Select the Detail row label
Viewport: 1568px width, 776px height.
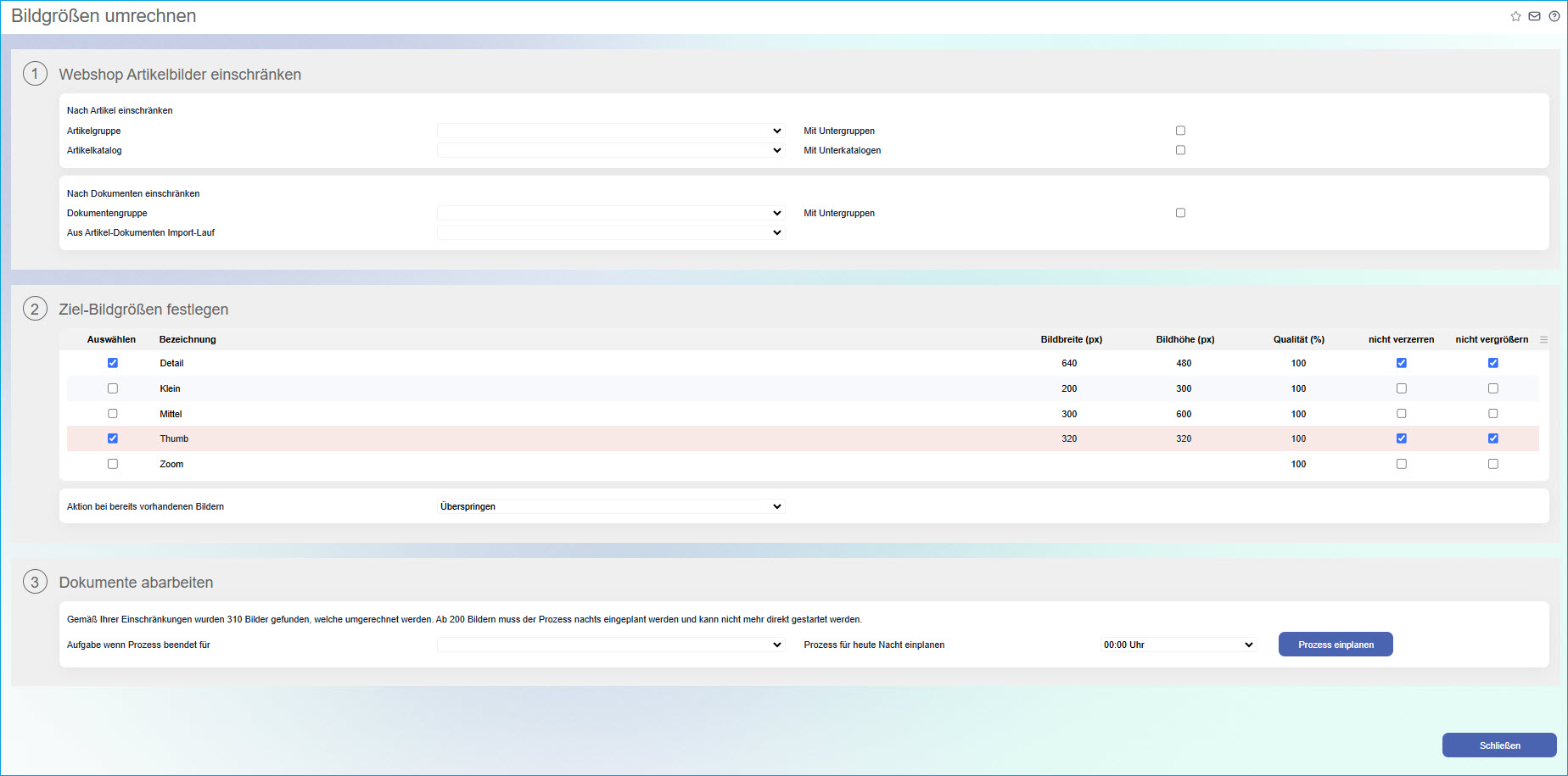click(x=171, y=363)
